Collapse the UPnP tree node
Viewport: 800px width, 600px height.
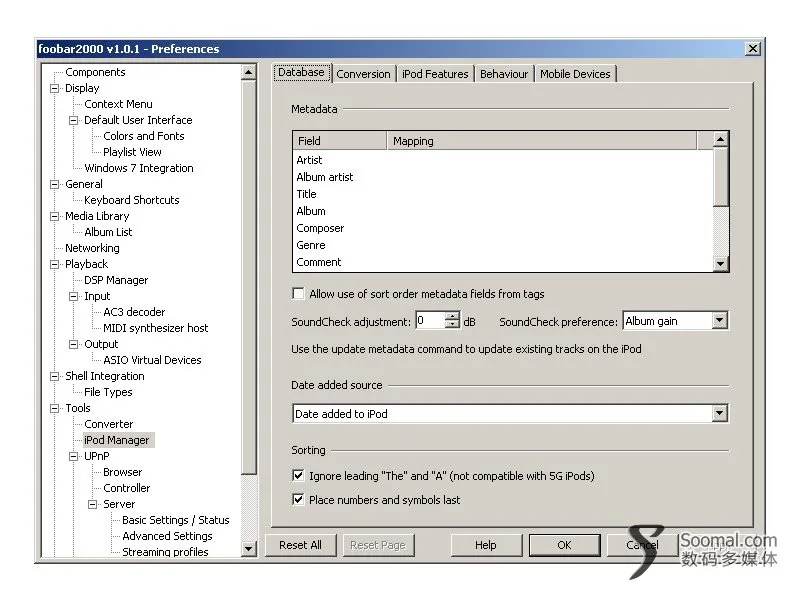73,456
